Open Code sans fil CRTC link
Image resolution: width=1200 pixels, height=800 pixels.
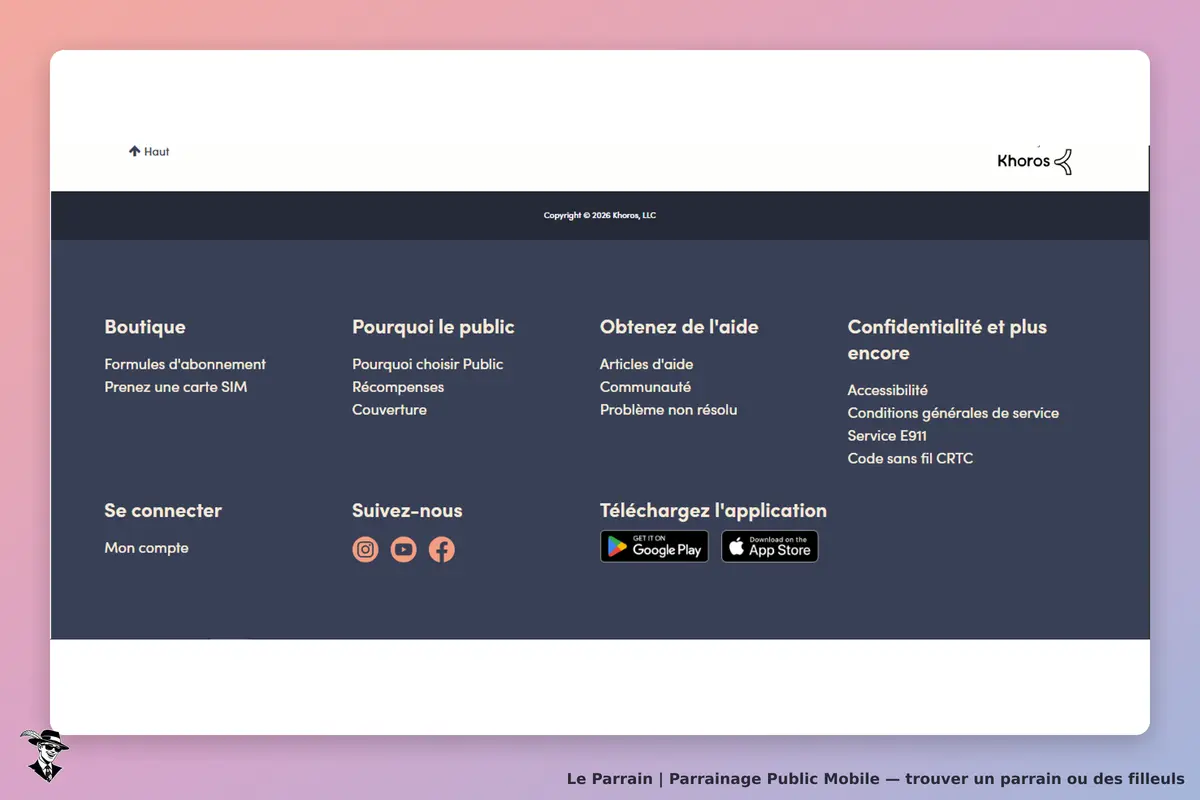click(910, 459)
